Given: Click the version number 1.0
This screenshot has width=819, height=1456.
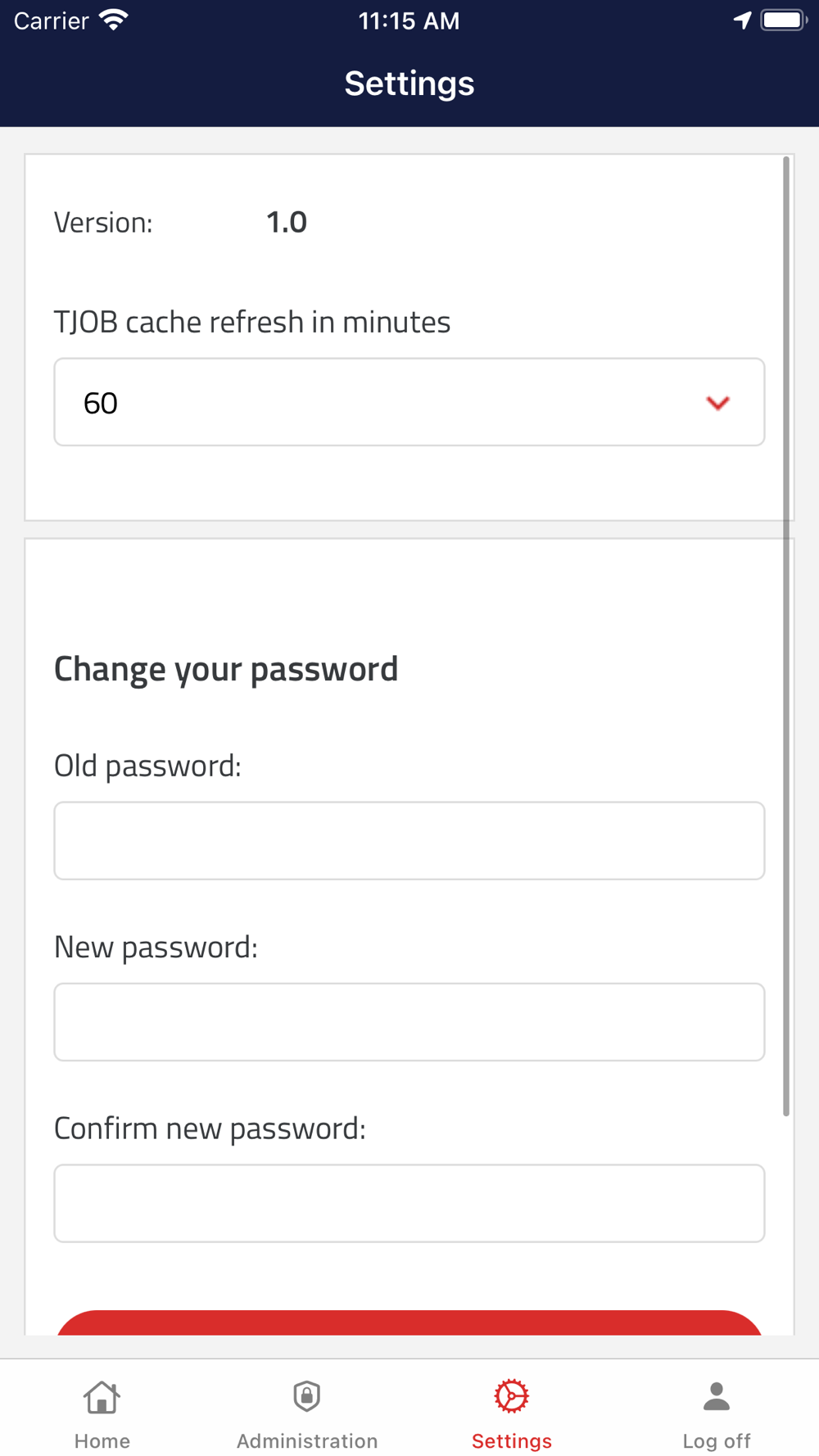Looking at the screenshot, I should point(287,222).
